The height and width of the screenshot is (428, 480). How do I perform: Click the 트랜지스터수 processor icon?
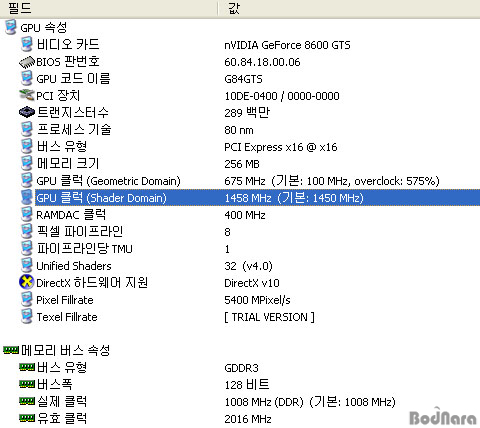pyautogui.click(x=27, y=112)
